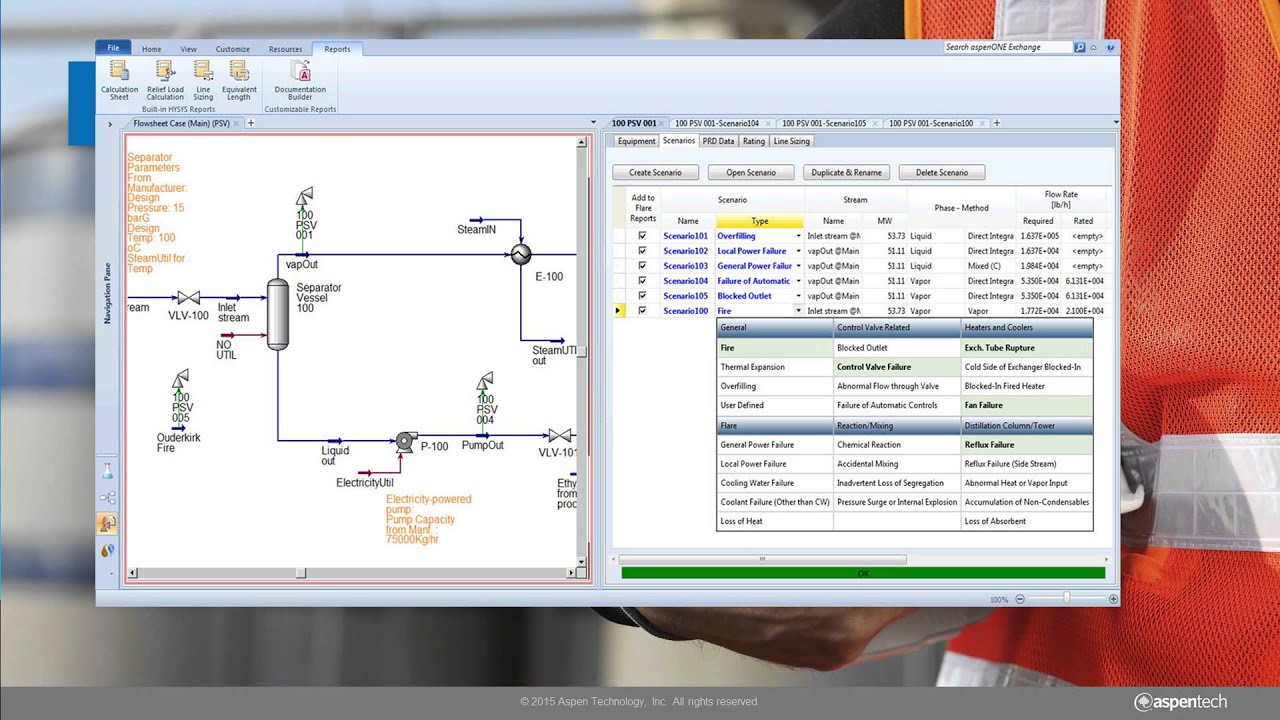1280x720 pixels.
Task: Click the Duplicate & Rename button
Action: click(x=847, y=173)
